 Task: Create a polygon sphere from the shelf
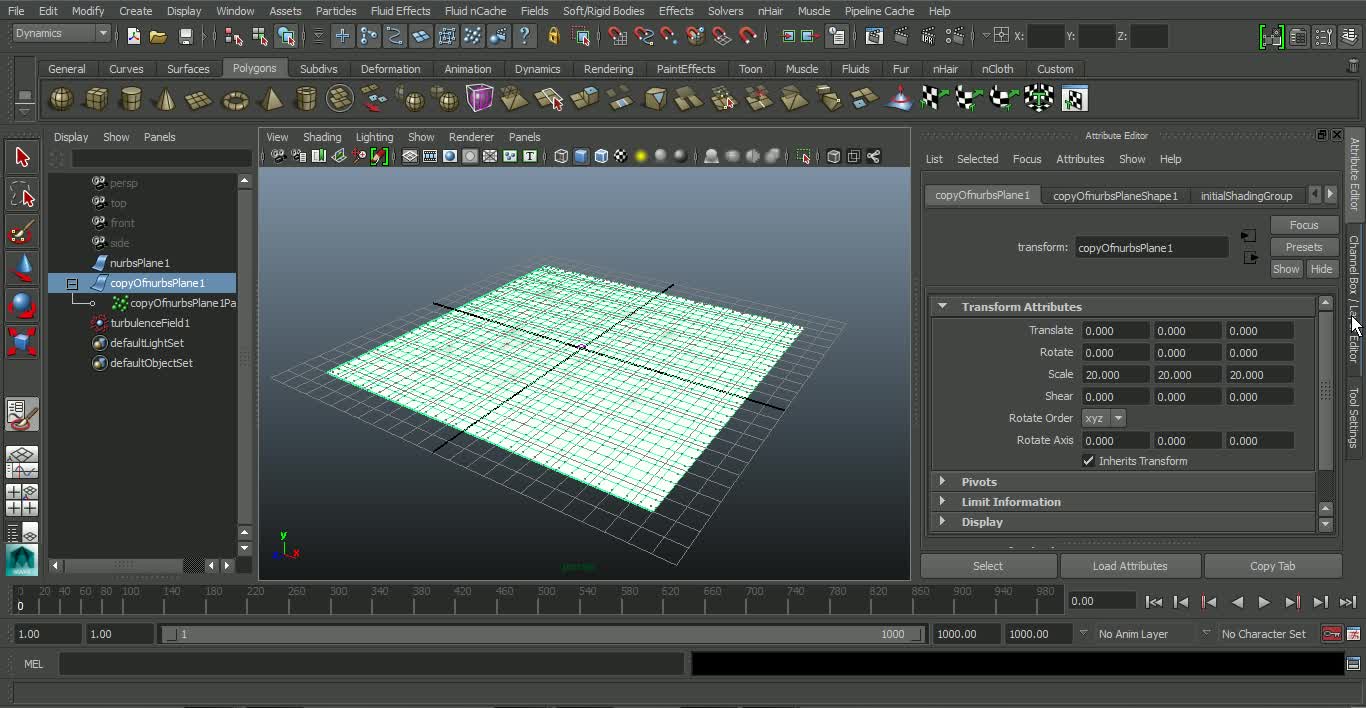(x=62, y=99)
